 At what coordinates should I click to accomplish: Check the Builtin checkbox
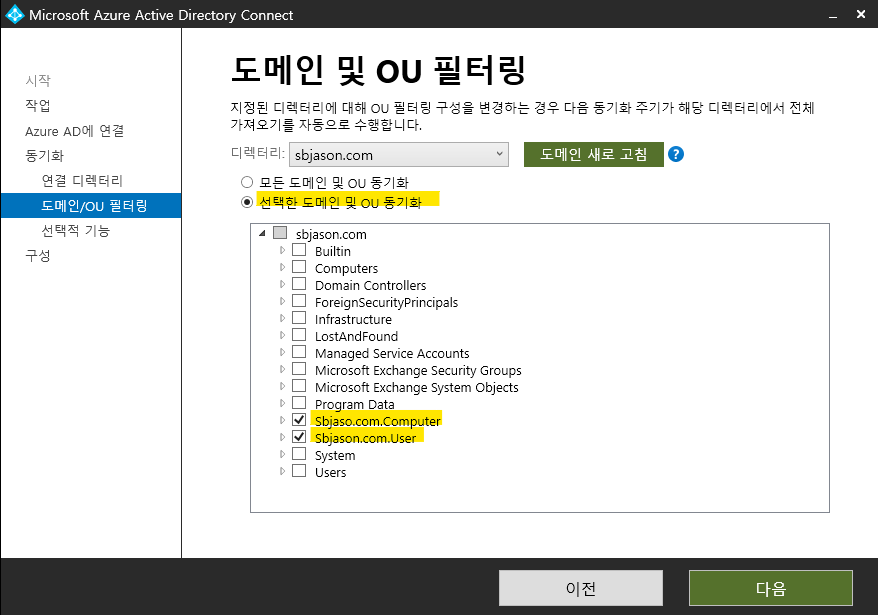click(299, 250)
